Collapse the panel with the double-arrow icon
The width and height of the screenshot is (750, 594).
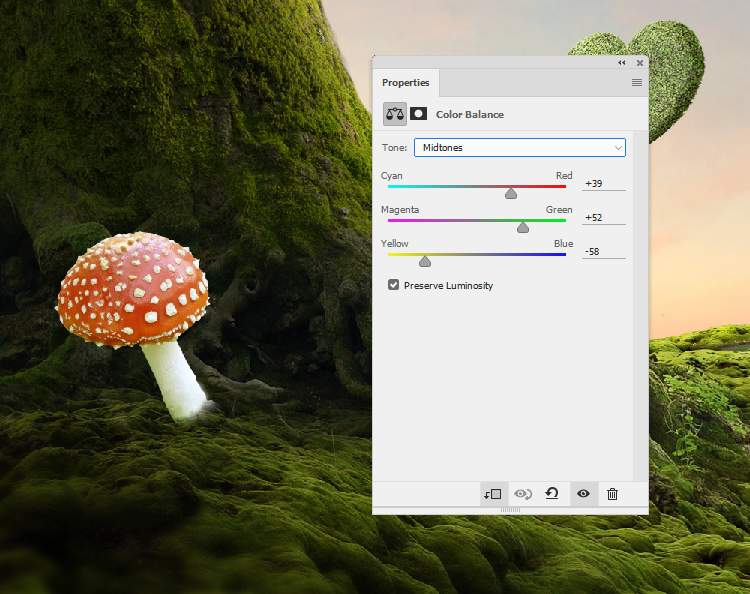coord(622,62)
